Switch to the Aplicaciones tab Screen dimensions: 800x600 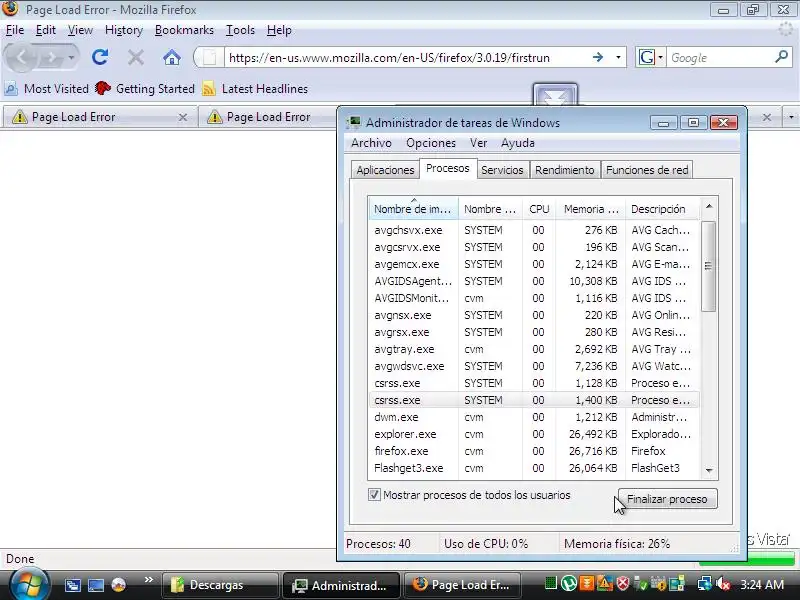pos(385,170)
